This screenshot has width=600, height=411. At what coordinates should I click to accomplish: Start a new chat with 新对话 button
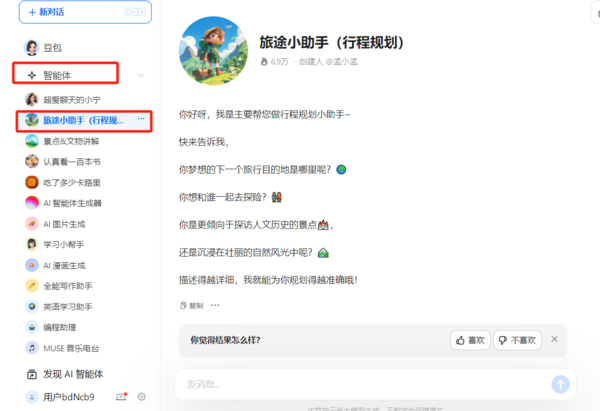85,12
